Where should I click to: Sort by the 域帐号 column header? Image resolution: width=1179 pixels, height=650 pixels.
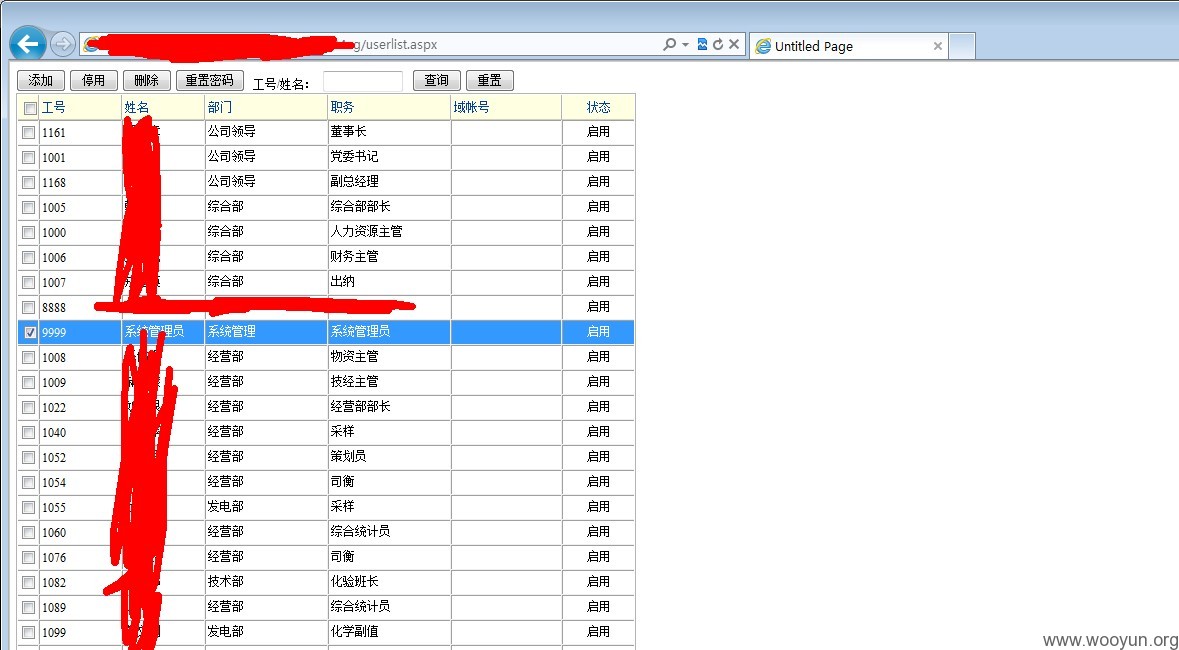(471, 108)
